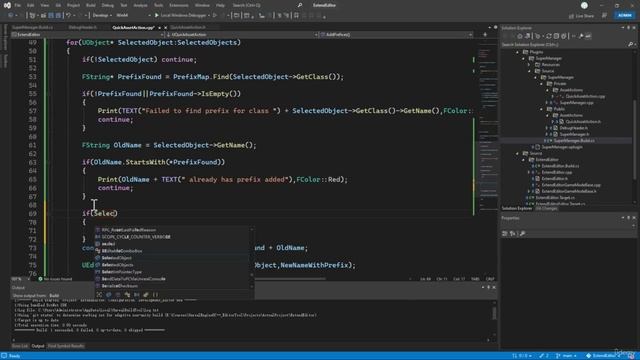Open AddPrefixes() member dropdown

(396, 35)
